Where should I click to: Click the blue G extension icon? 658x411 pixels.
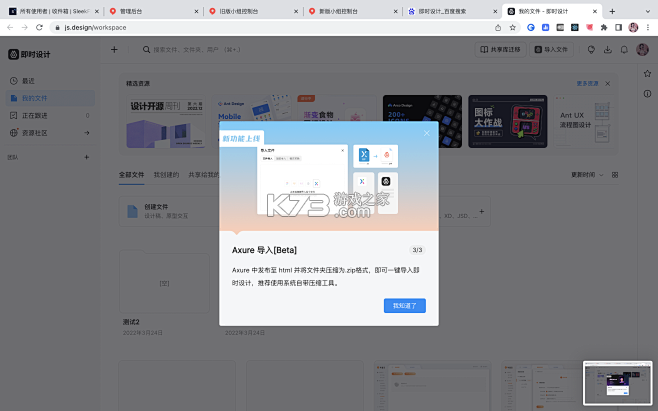click(x=531, y=27)
